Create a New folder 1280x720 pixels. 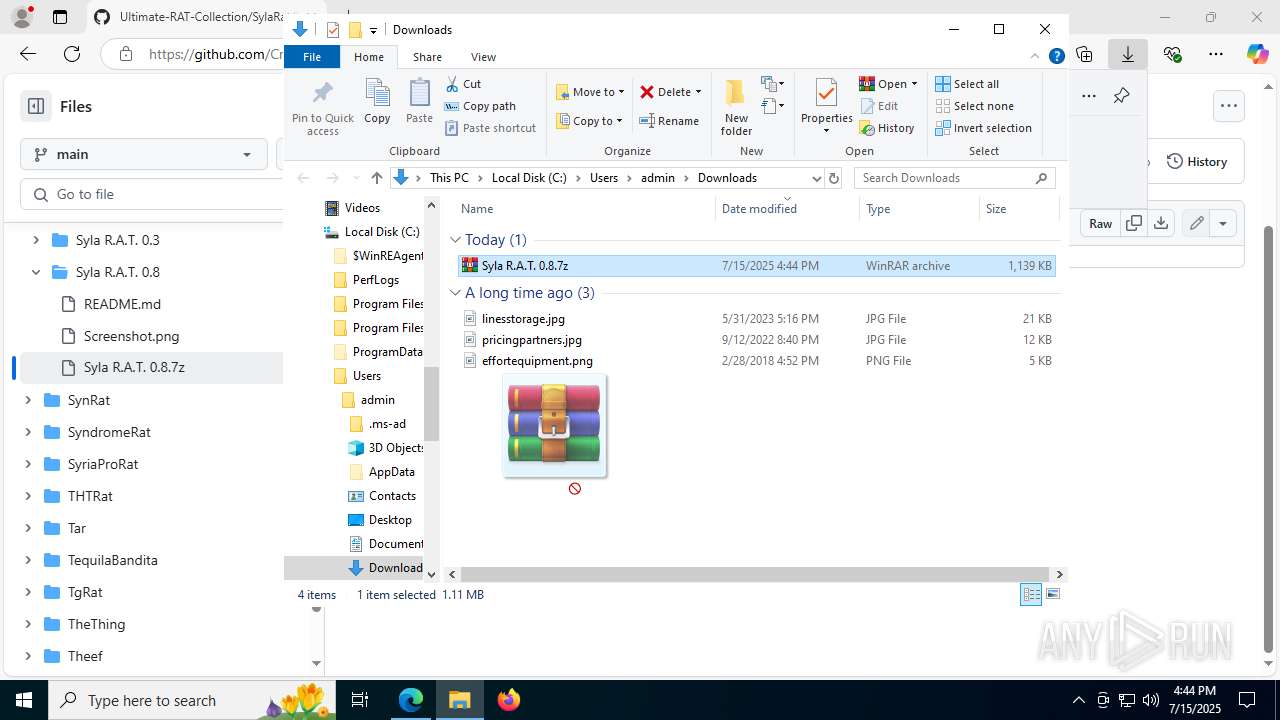pyautogui.click(x=736, y=108)
